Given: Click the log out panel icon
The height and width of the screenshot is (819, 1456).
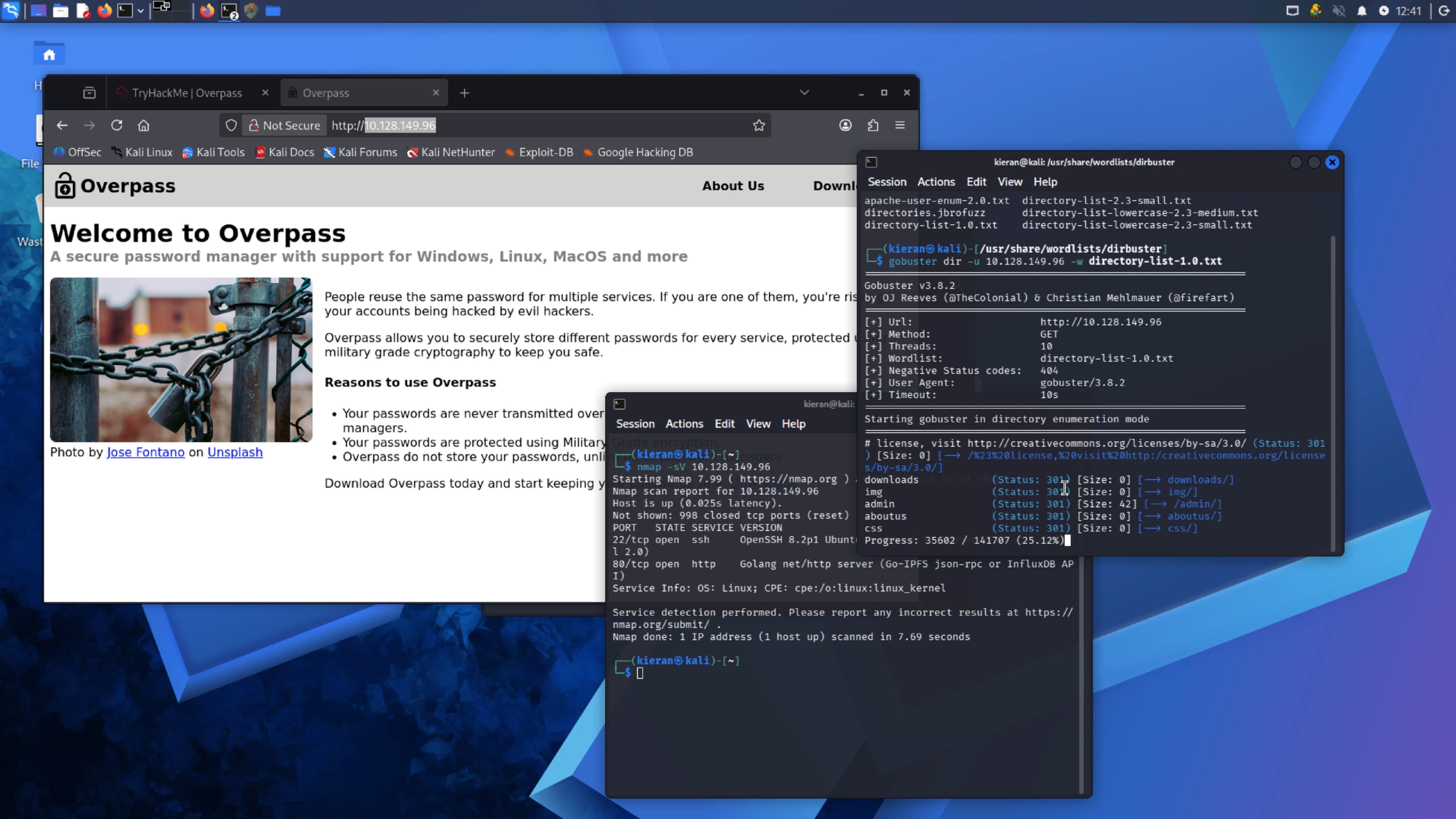Looking at the screenshot, I should coord(1443,11).
